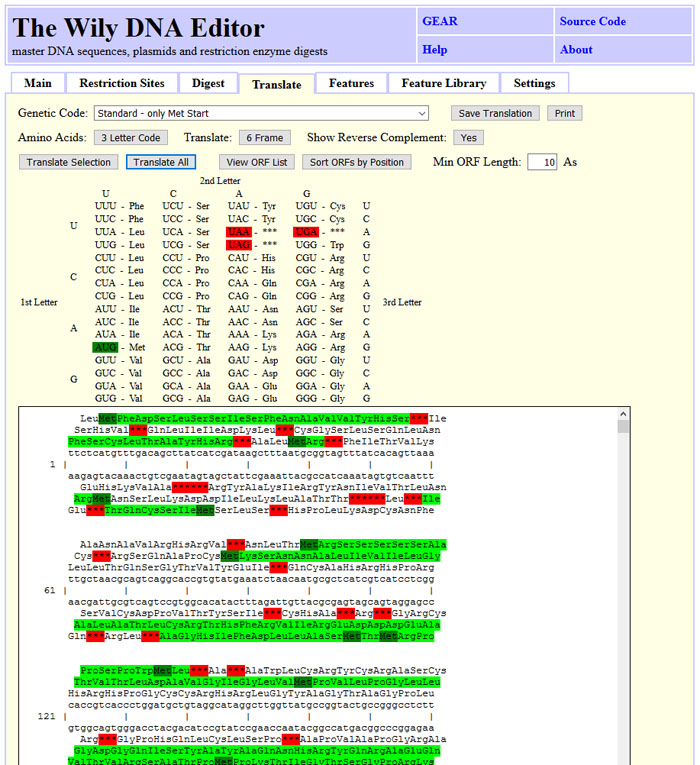Click the red UGA stop codon cell
Screen dimensions: 700x765
pos(306,231)
